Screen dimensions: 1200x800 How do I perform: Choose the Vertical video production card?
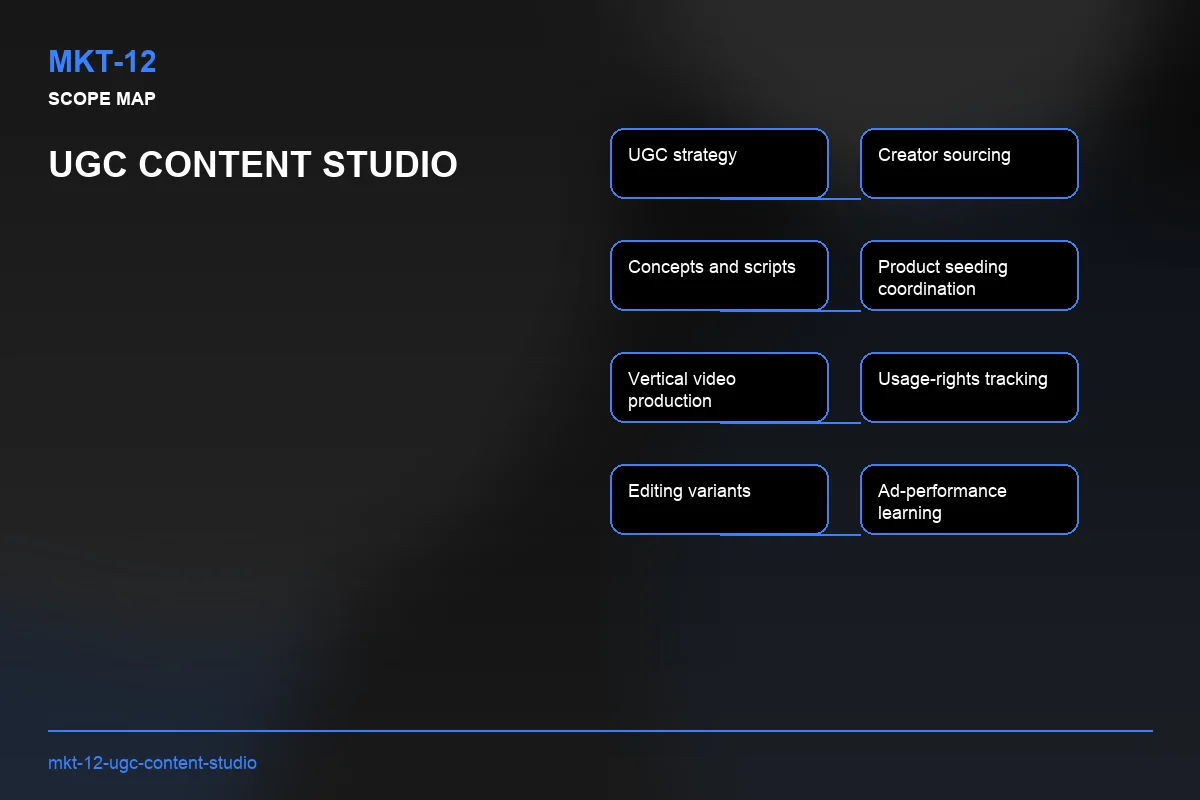pos(719,387)
